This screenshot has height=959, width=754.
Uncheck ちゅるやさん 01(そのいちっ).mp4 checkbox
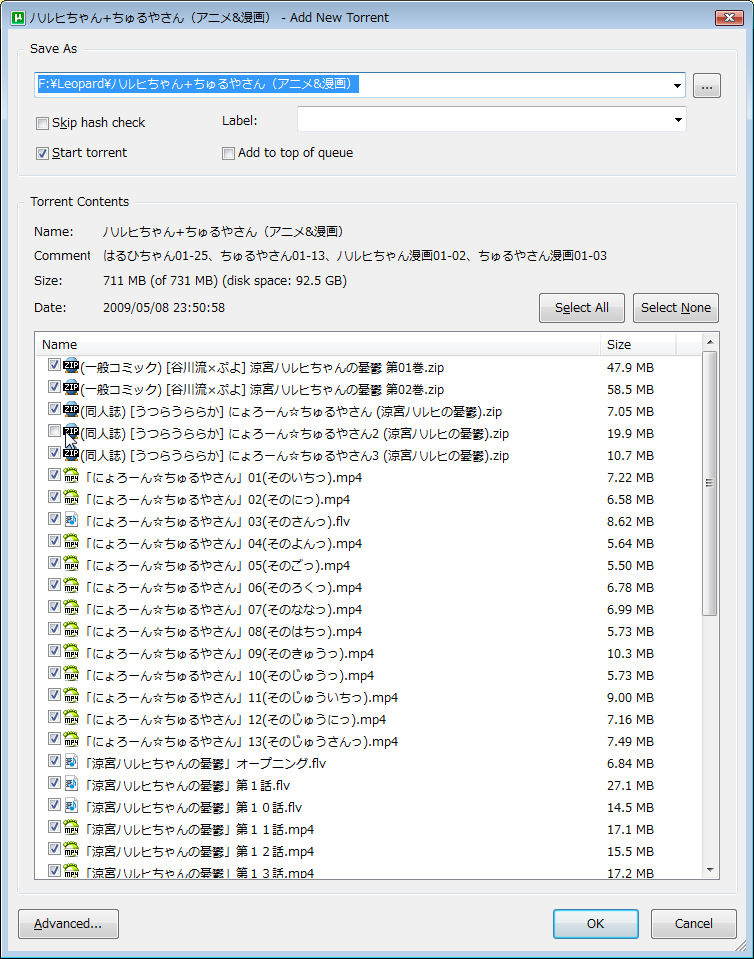point(54,475)
